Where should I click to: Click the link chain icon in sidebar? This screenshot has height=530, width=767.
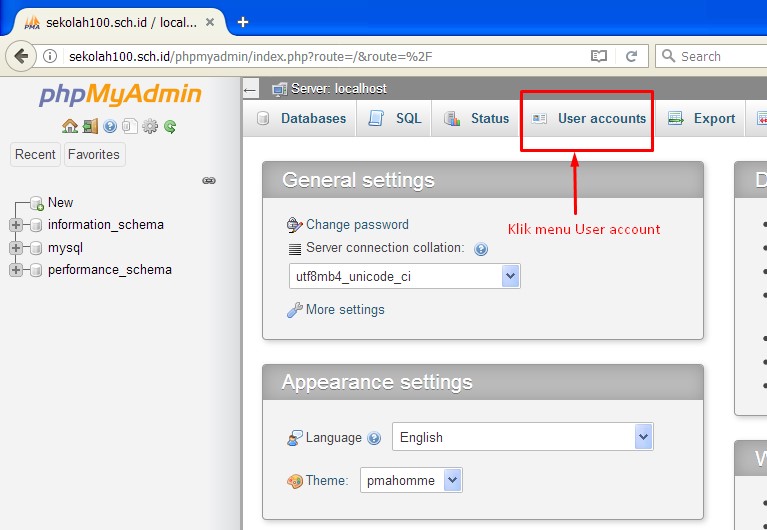pyautogui.click(x=209, y=181)
